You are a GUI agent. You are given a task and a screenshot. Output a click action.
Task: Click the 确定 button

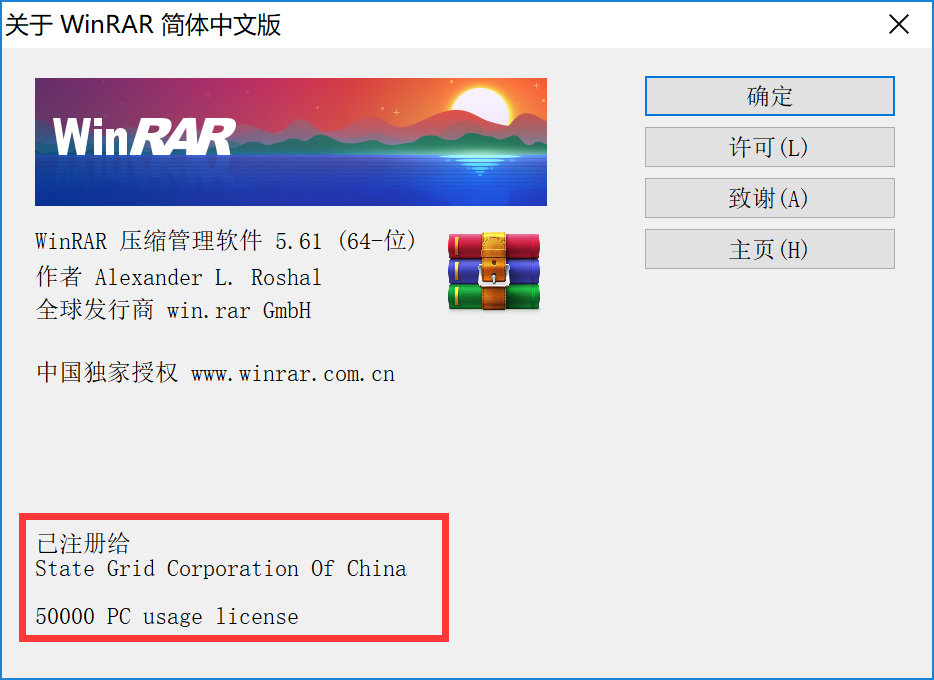tap(770, 96)
